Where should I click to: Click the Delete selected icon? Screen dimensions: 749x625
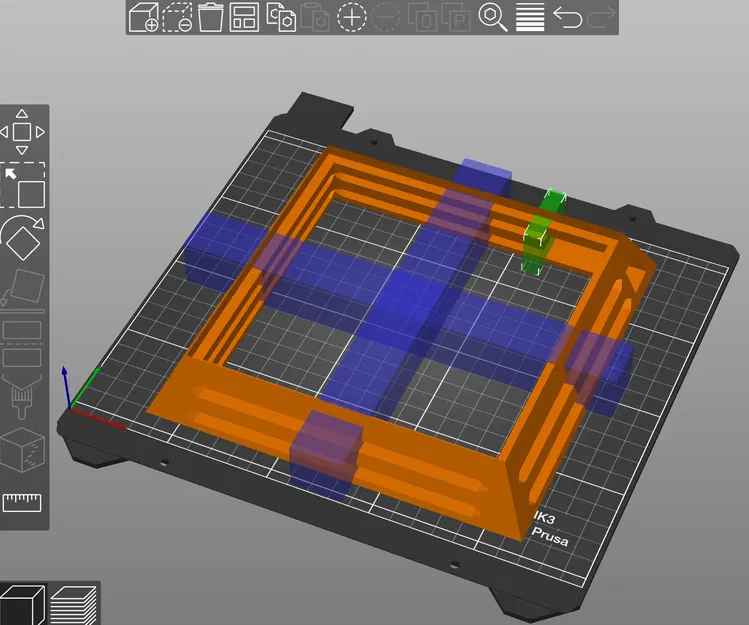click(177, 17)
